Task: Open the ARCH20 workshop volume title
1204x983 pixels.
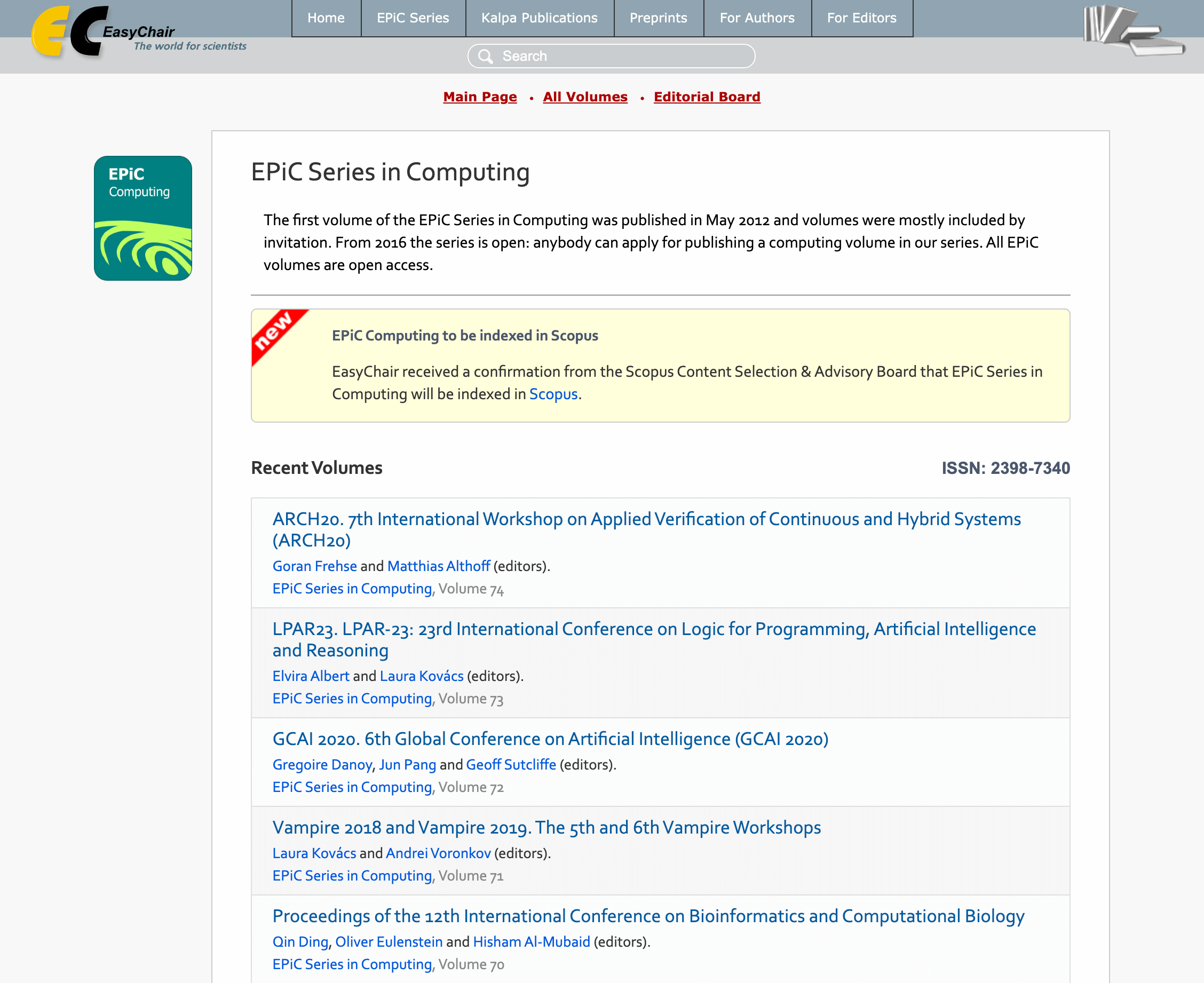Action: tap(646, 529)
